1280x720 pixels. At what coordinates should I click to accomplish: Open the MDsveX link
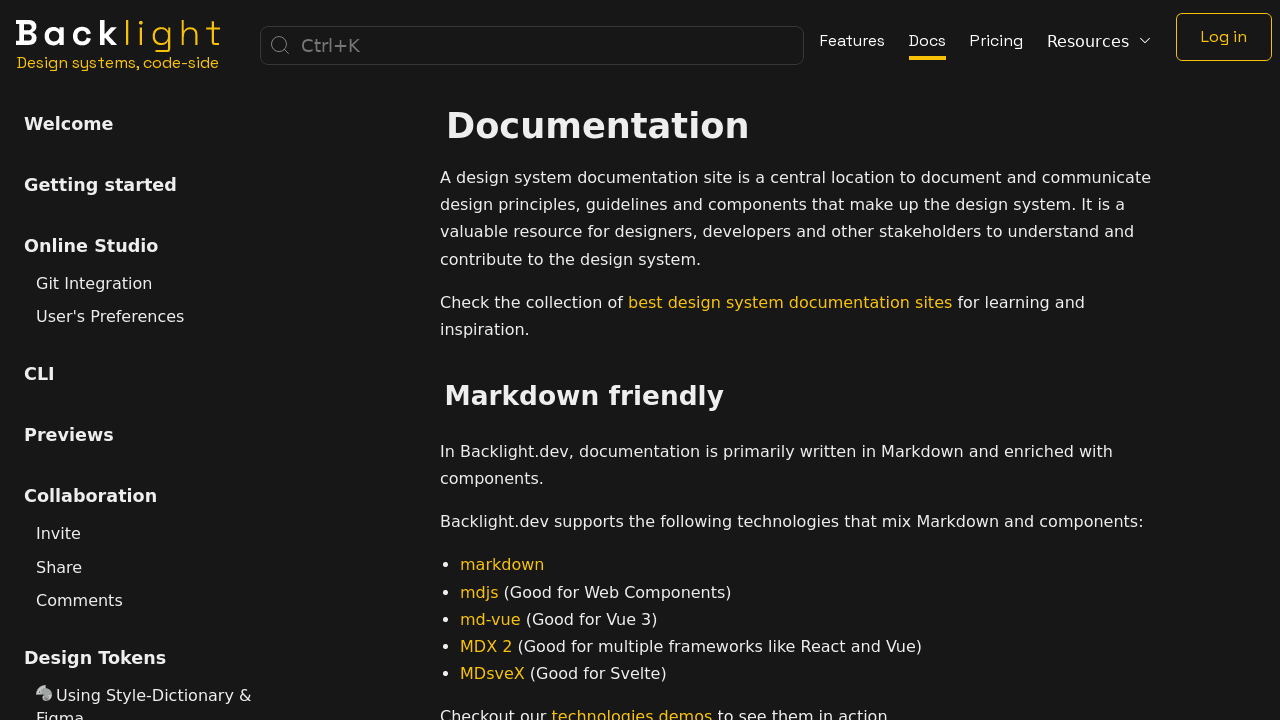(492, 674)
